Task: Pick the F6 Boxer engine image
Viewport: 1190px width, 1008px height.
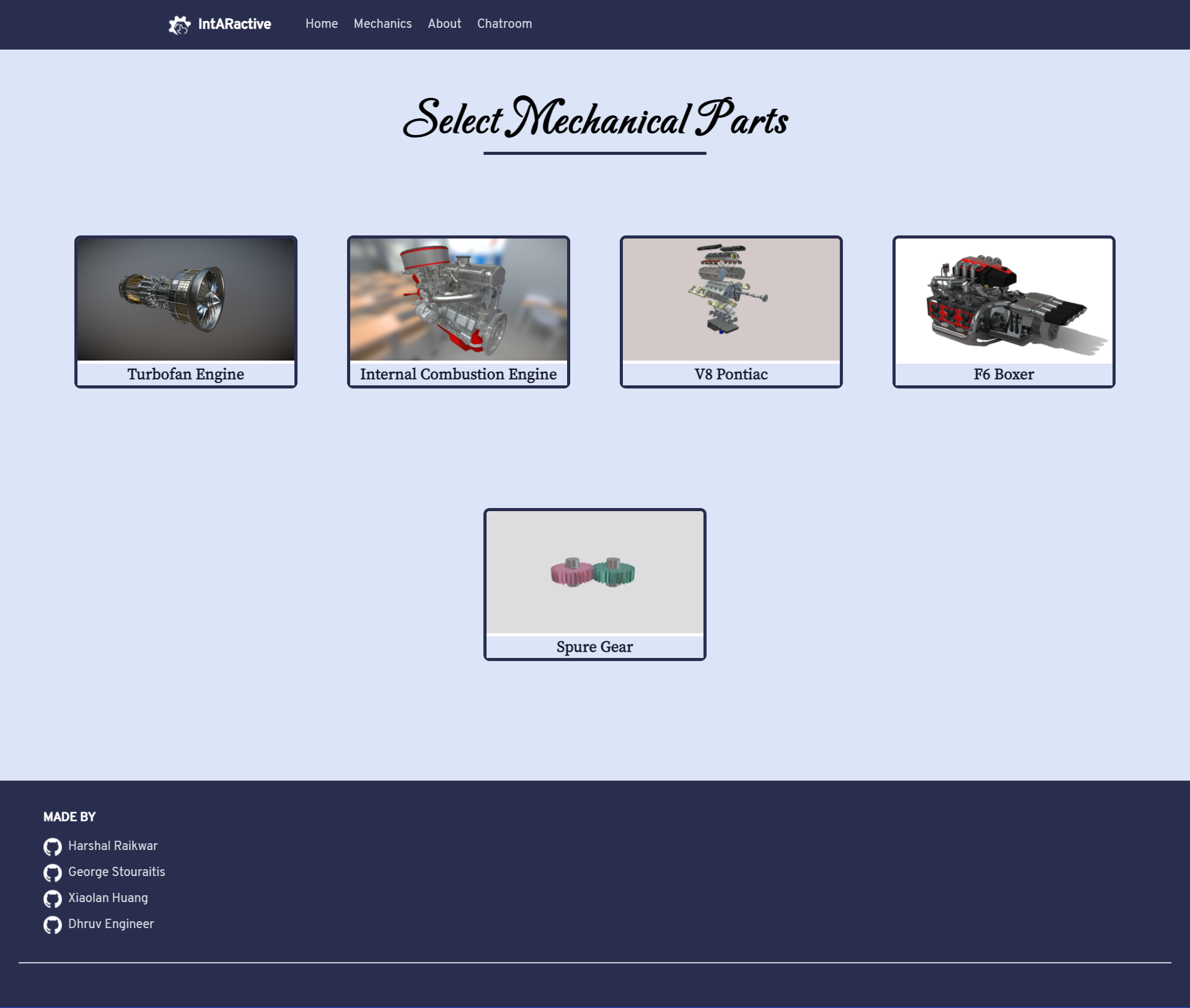Action: [x=1004, y=299]
